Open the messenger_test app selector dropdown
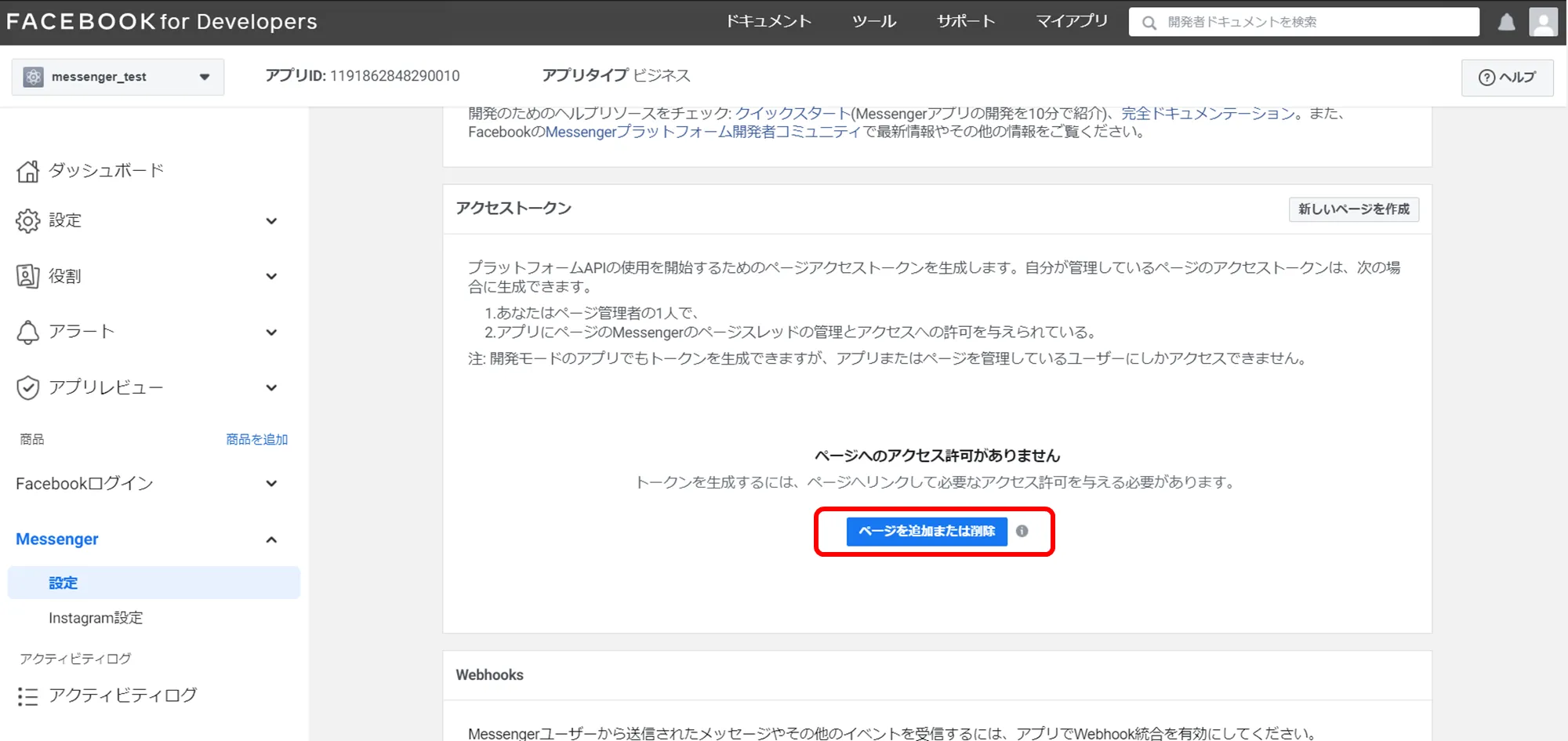The width and height of the screenshot is (1568, 741). (x=118, y=77)
